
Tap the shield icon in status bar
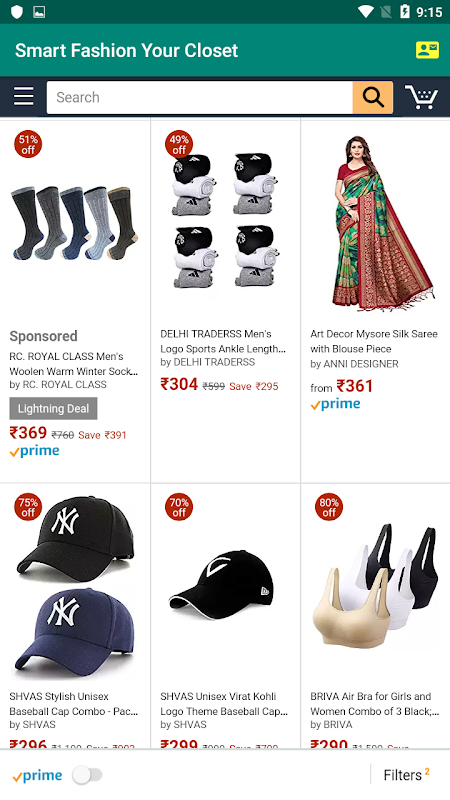coord(17,12)
